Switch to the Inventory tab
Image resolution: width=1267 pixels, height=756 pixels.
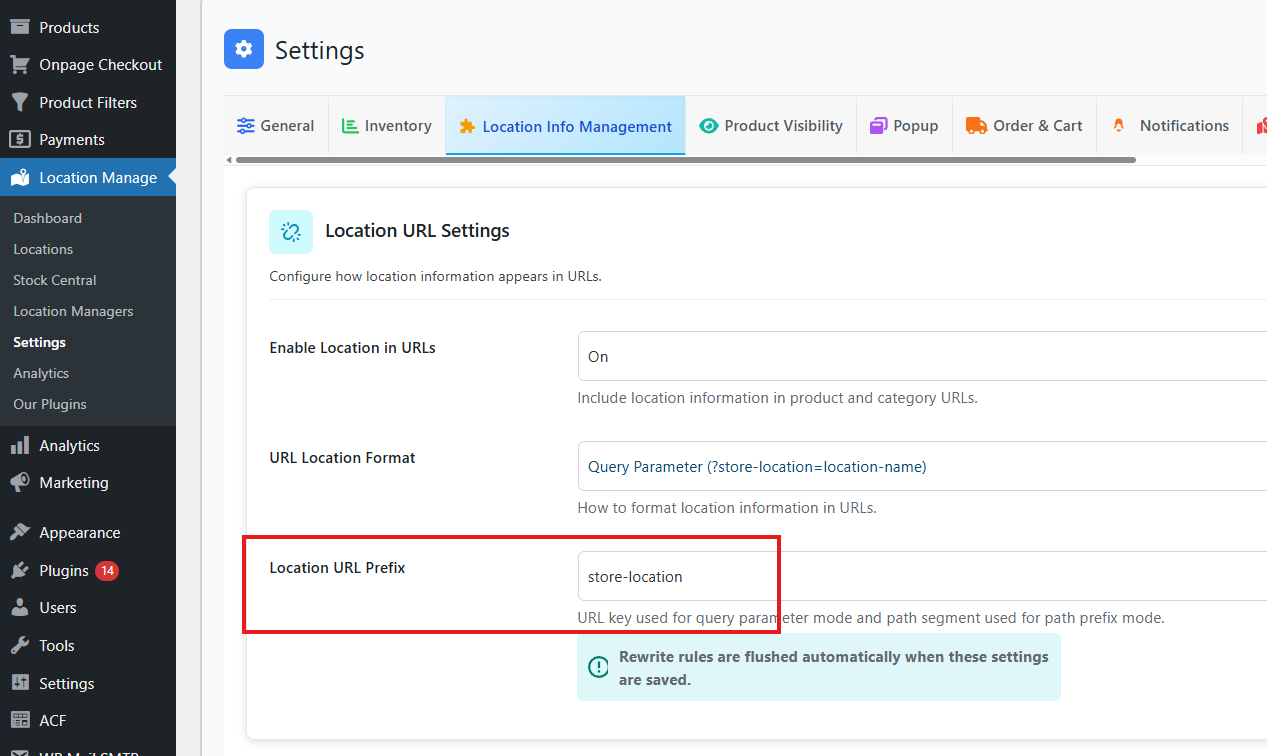click(386, 126)
